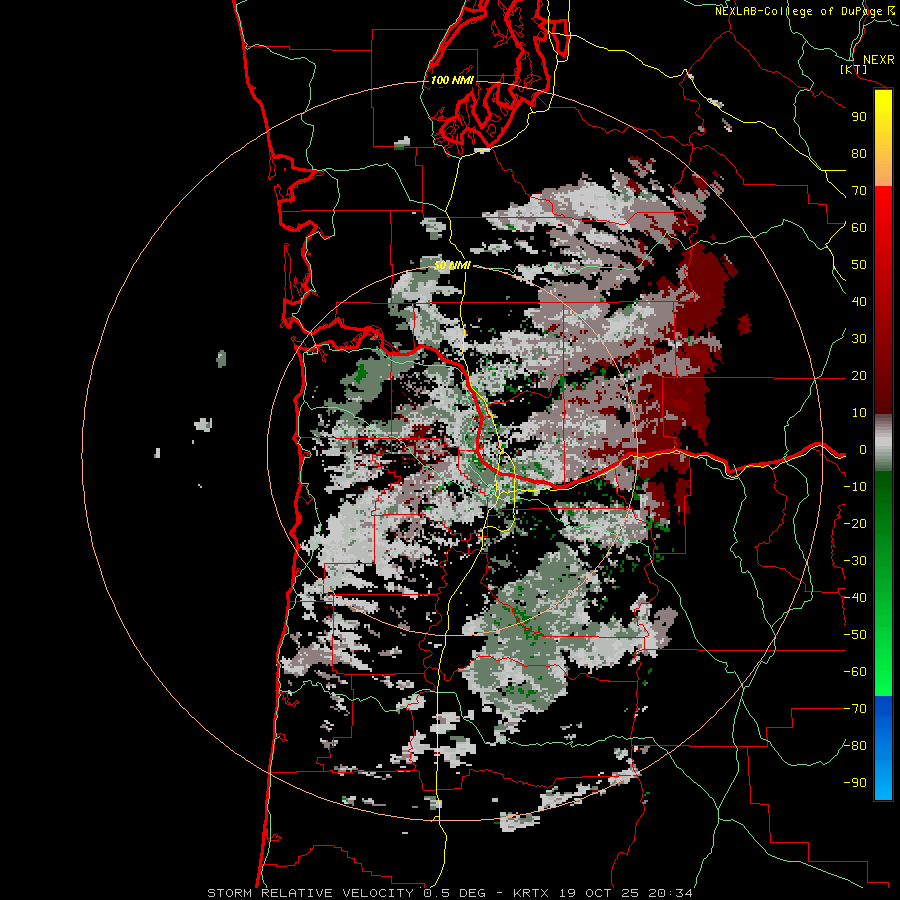Click the -30 value on the velocity scale

855,561
